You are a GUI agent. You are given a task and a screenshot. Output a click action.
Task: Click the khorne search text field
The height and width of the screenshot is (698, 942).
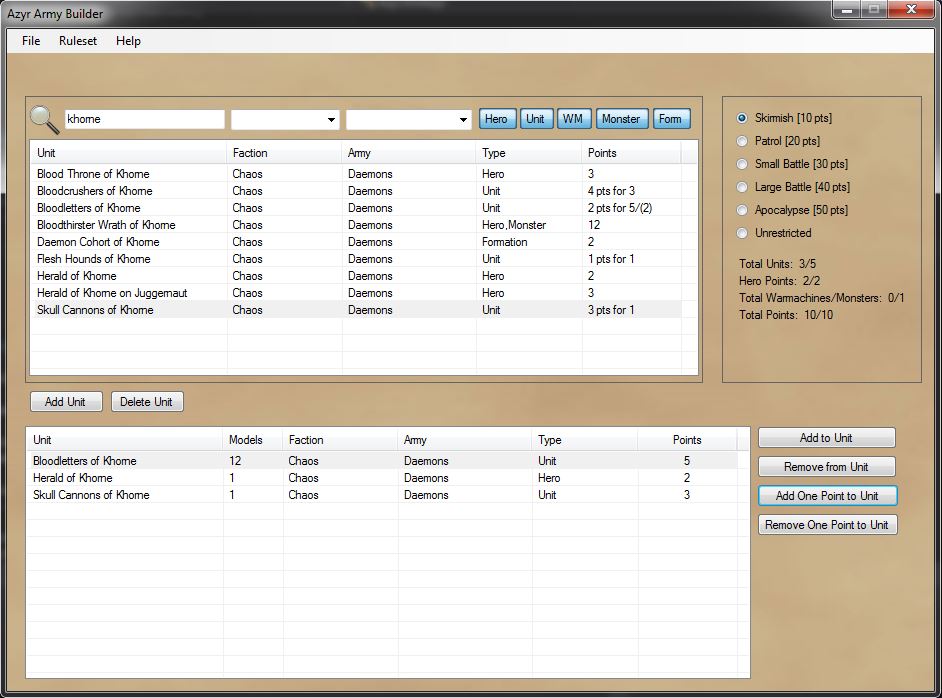(144, 119)
